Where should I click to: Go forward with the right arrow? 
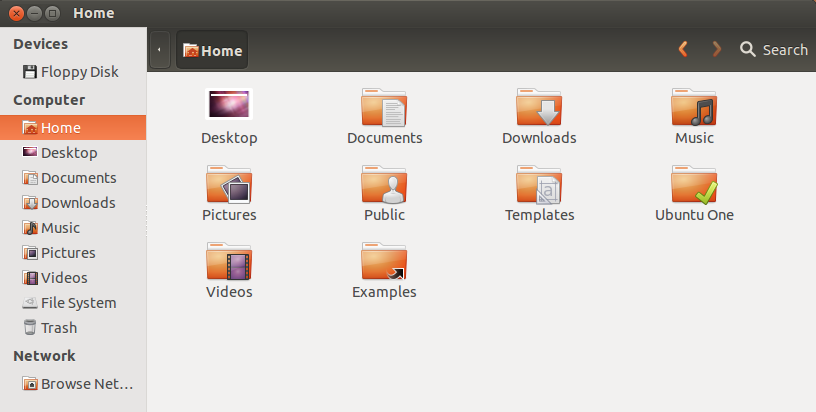pyautogui.click(x=717, y=49)
